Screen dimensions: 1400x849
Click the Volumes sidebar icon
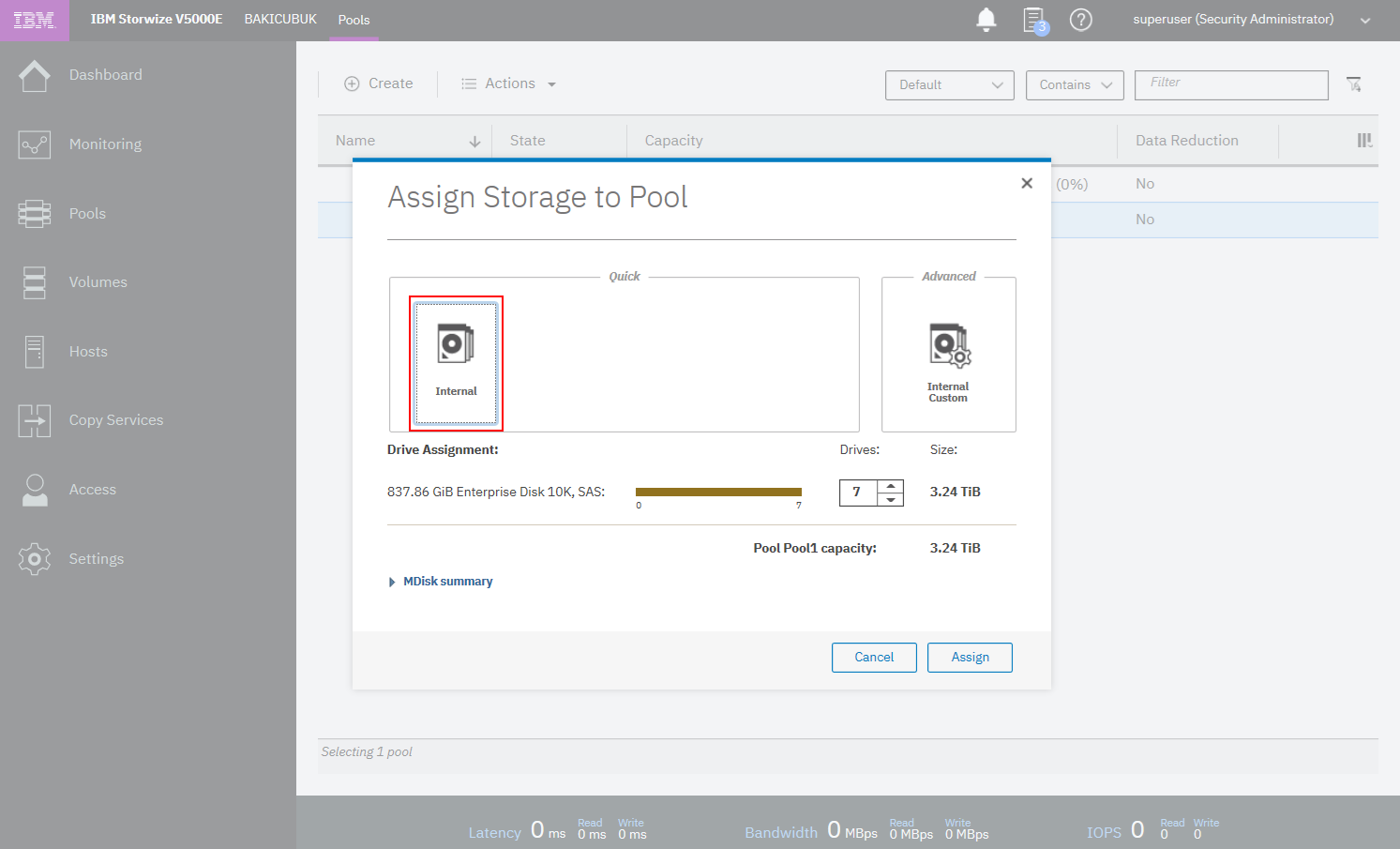35,282
